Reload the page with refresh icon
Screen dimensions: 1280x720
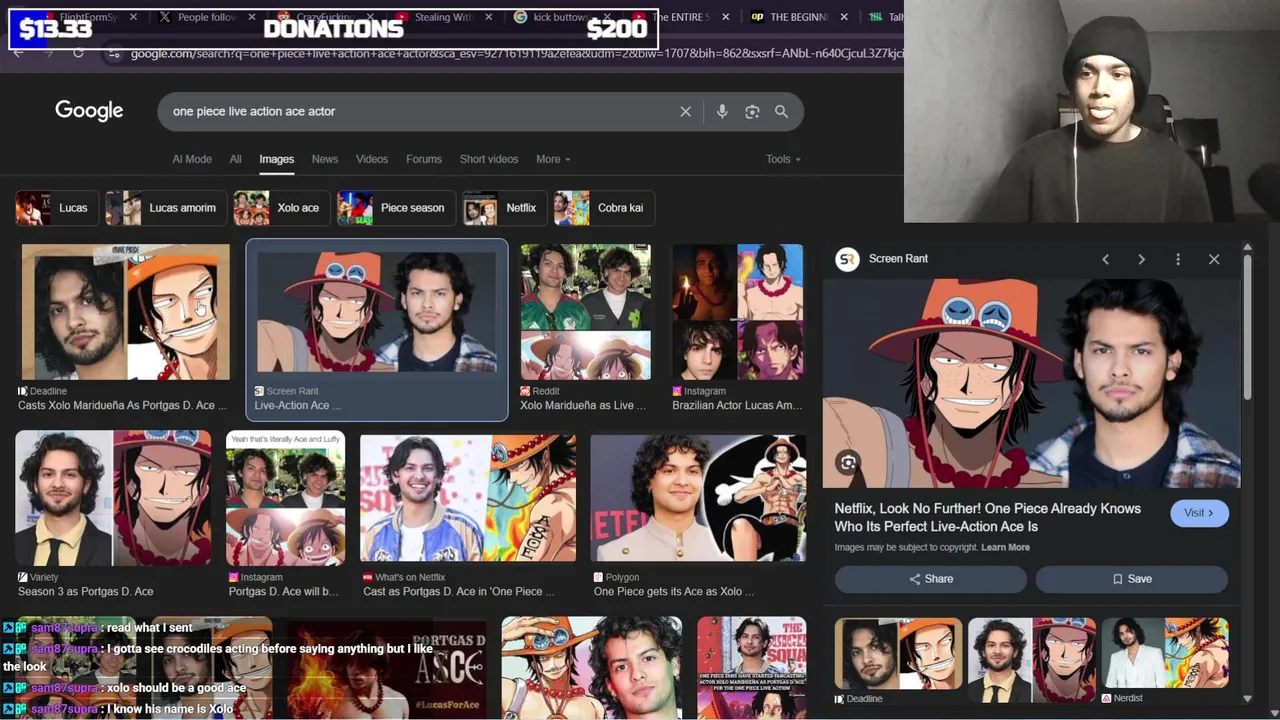78,53
